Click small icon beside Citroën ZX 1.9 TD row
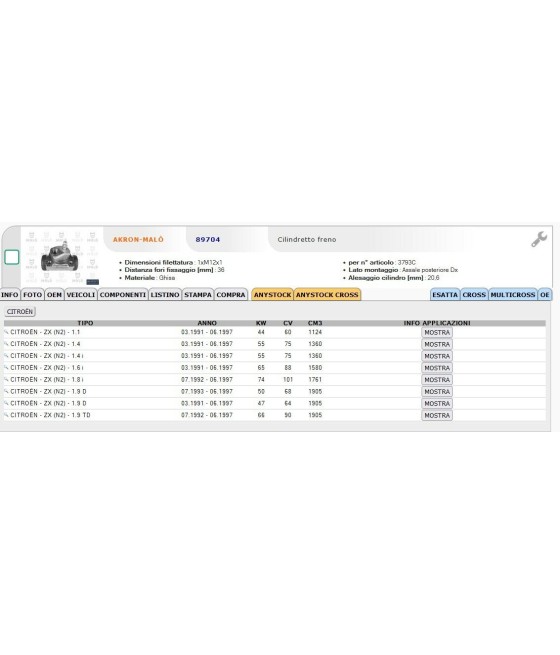This screenshot has width=560, height=655. [6, 415]
